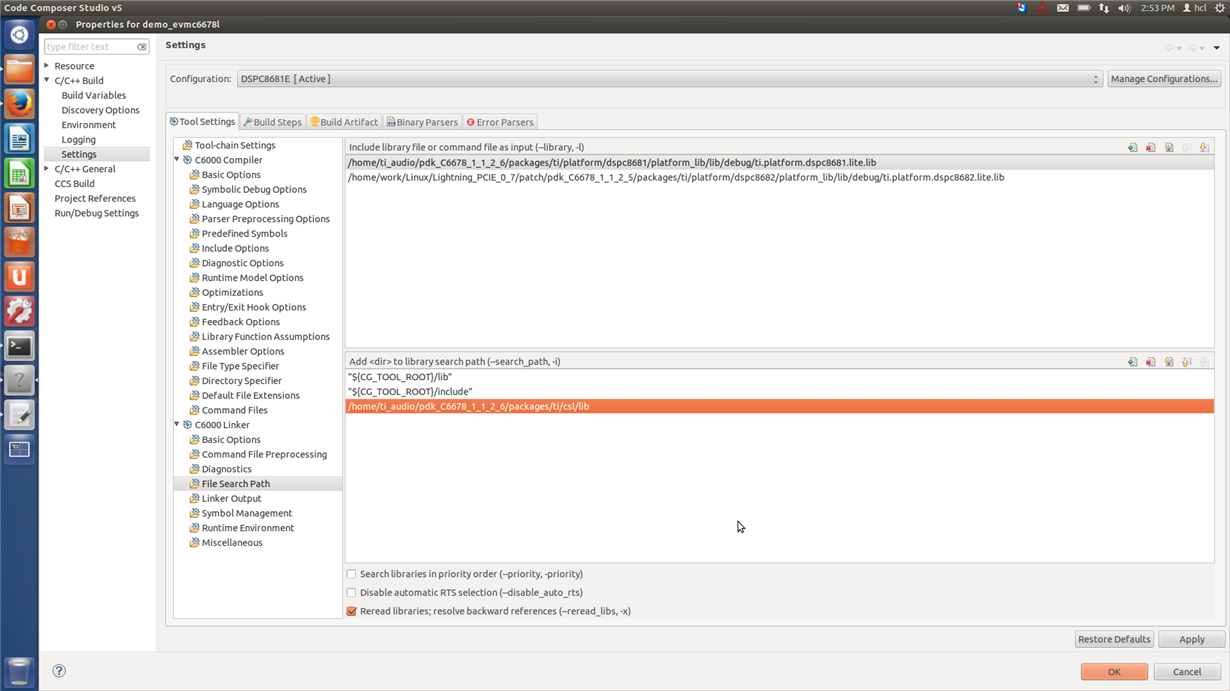Click the Manage Configurations button
Screen dimensions: 1230x691
1164,79
